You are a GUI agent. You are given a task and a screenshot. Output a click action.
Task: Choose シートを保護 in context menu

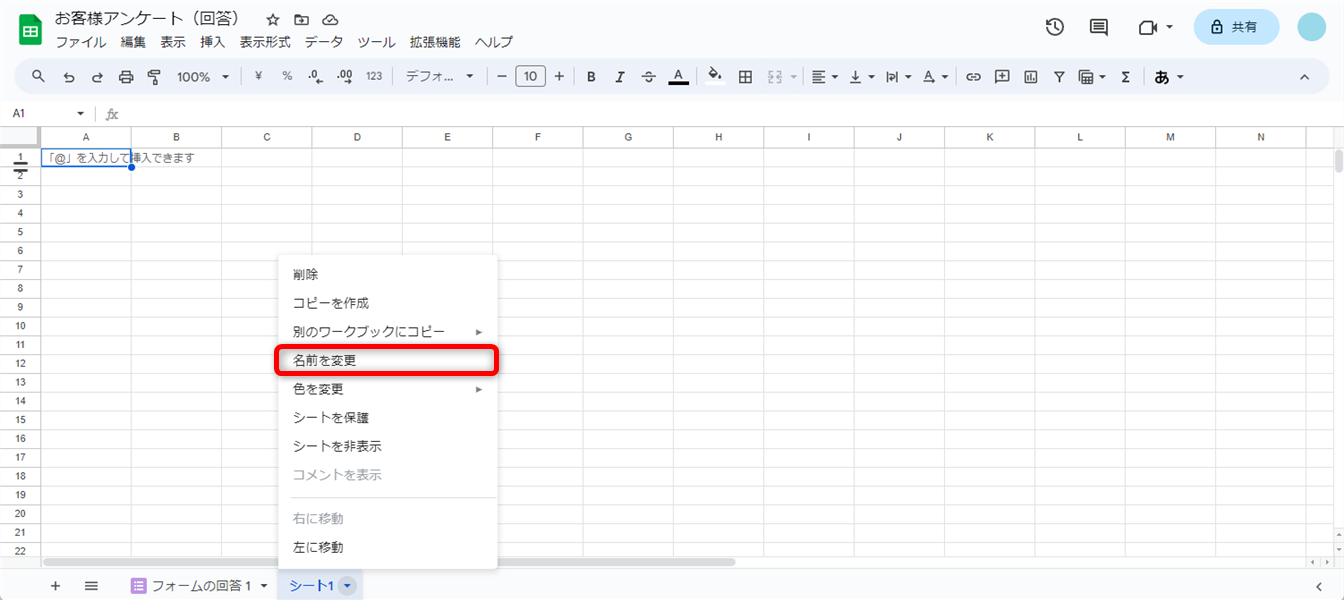[x=387, y=418]
